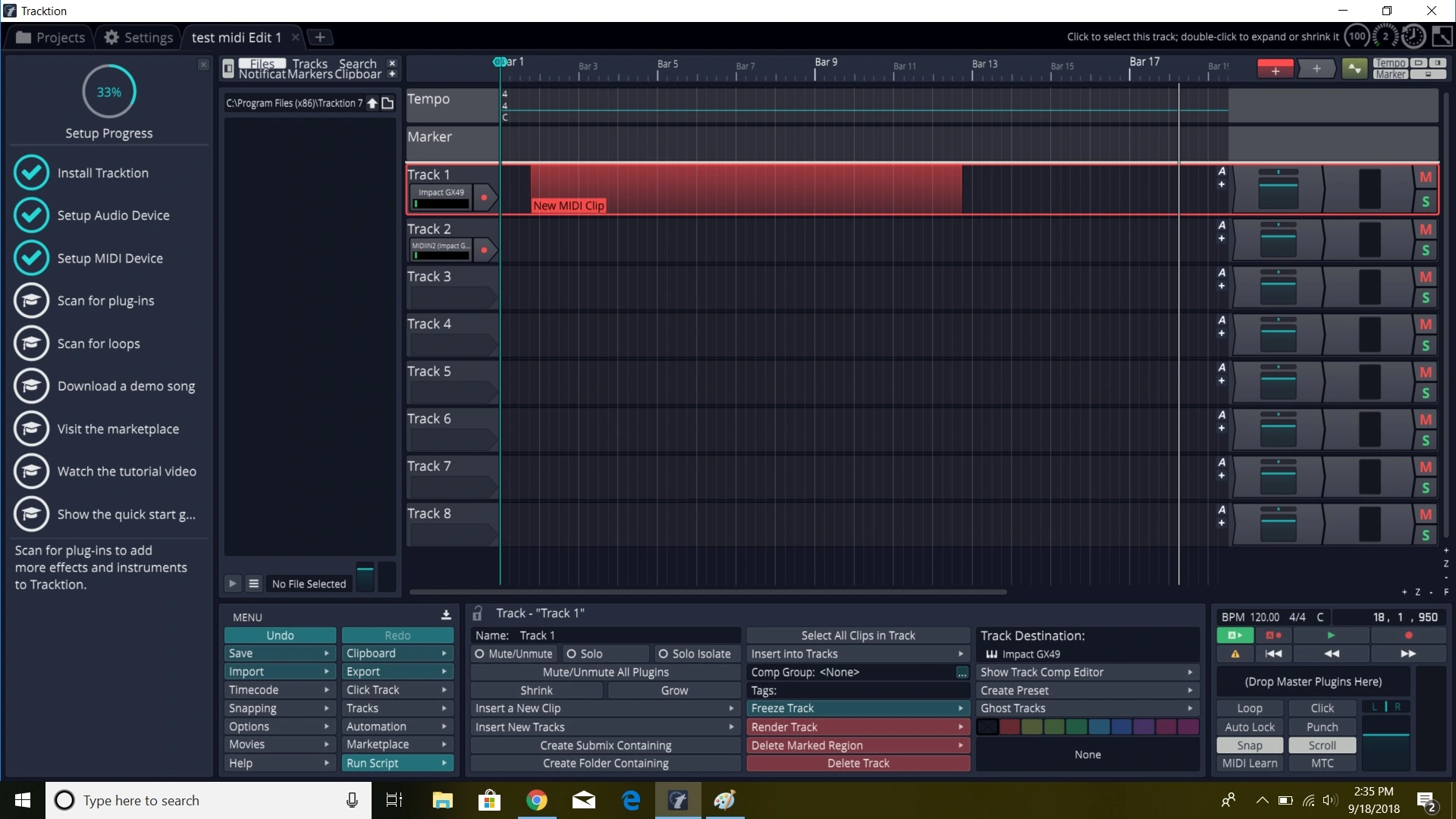Click the green automation curve icon
Viewport: 1456px width, 819px height.
[x=1354, y=70]
